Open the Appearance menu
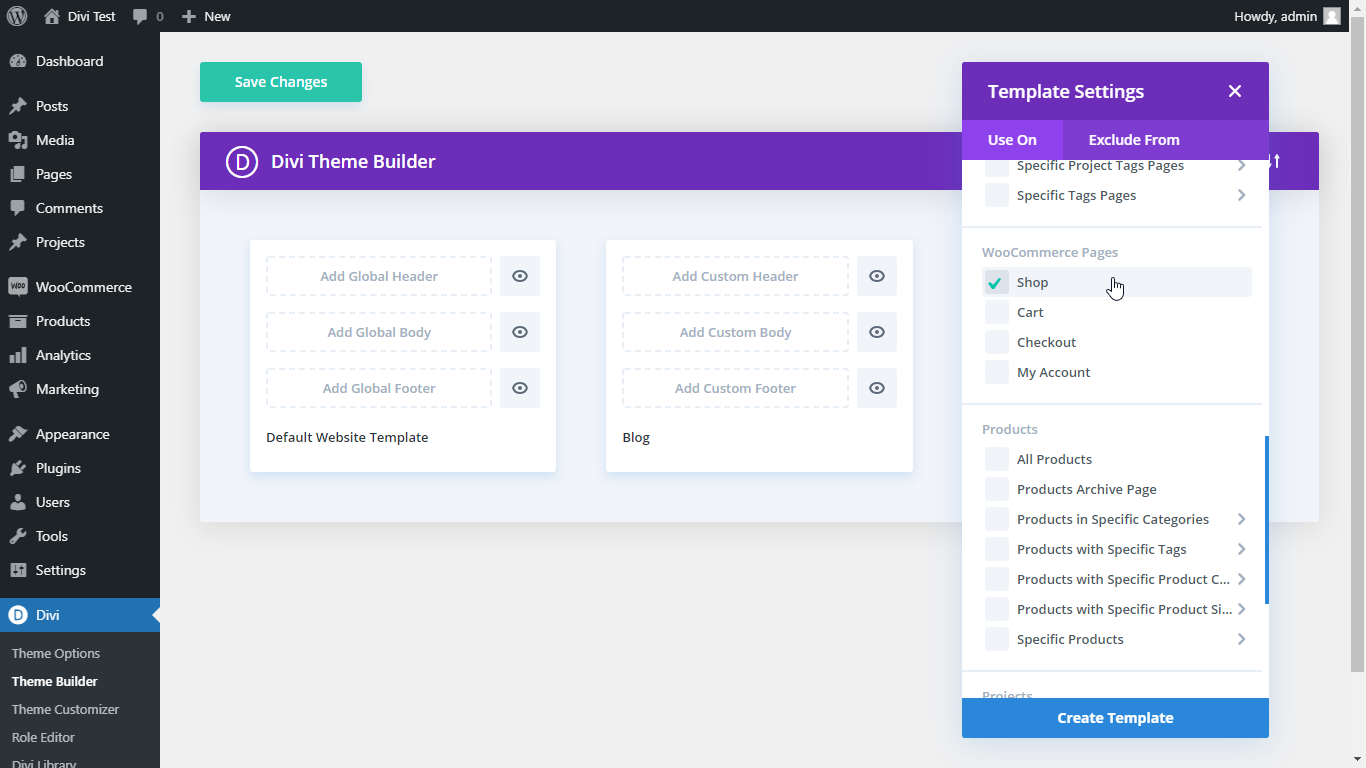The width and height of the screenshot is (1366, 768). (x=80, y=434)
